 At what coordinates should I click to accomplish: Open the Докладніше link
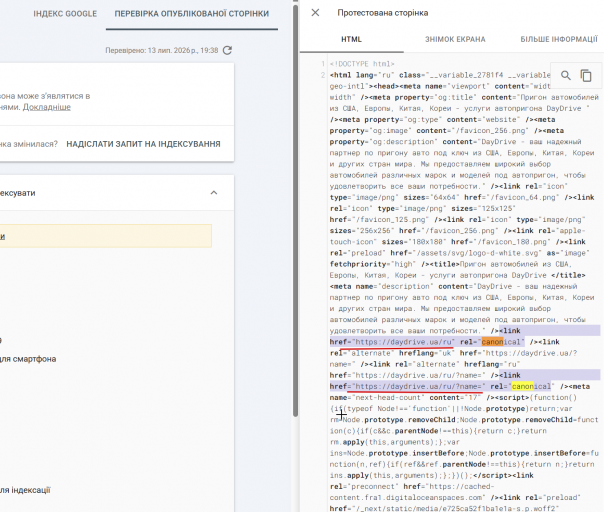pyautogui.click(x=47, y=107)
